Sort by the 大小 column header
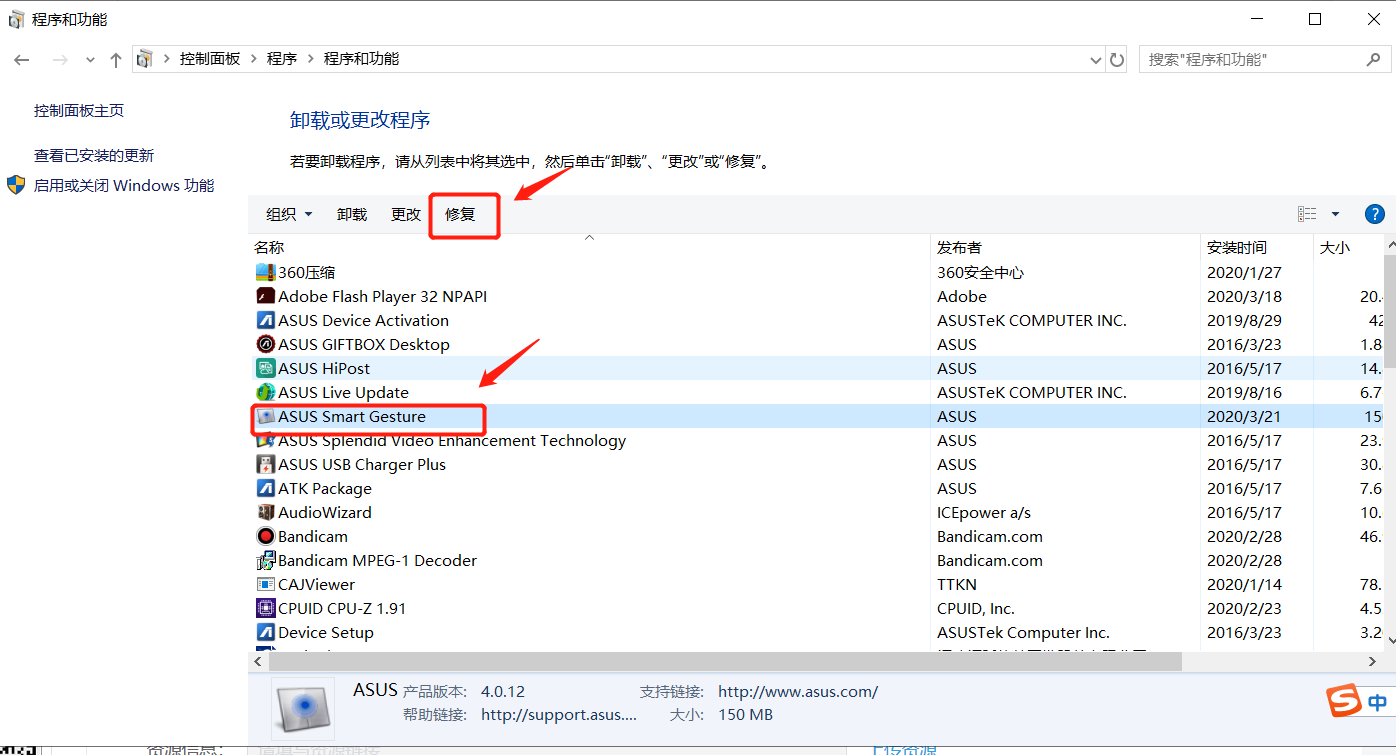This screenshot has height=755, width=1396. 1334,247
